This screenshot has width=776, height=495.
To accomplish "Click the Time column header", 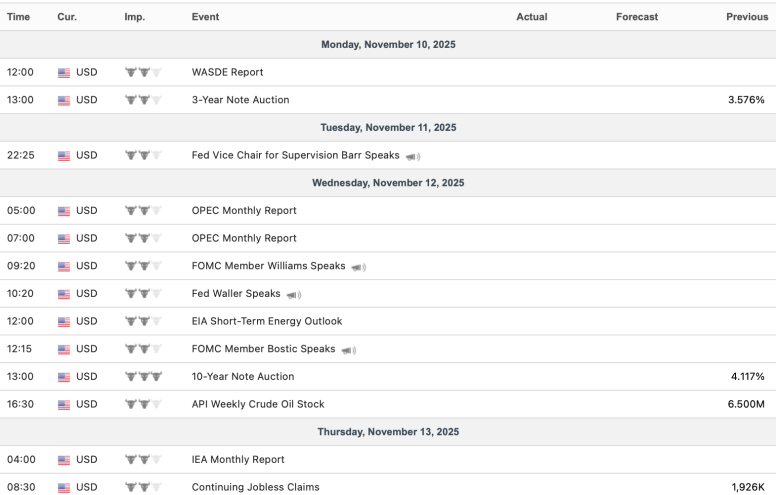I will [18, 17].
